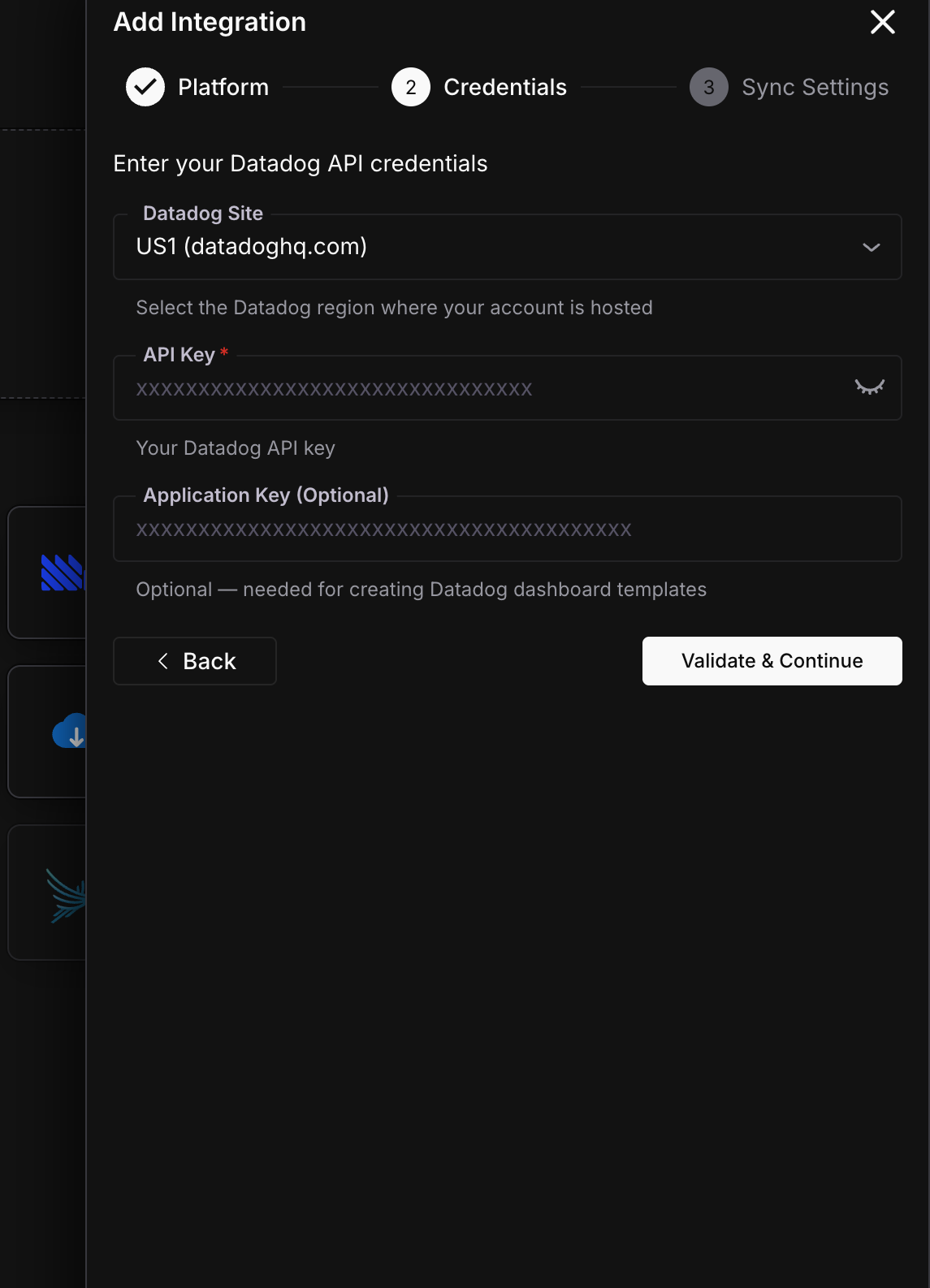
Task: Click US1 (datadoghq.com) selected value
Action: click(252, 247)
